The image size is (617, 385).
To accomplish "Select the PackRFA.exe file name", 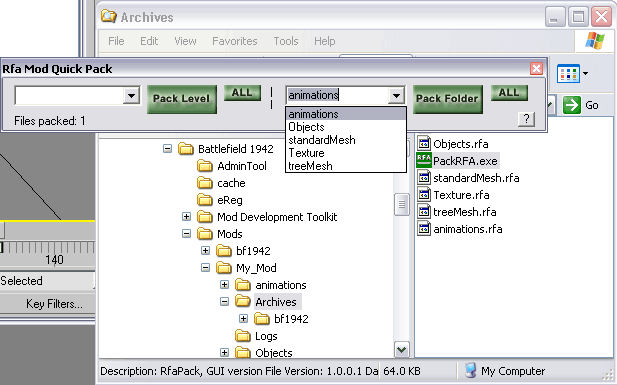I will pos(466,161).
